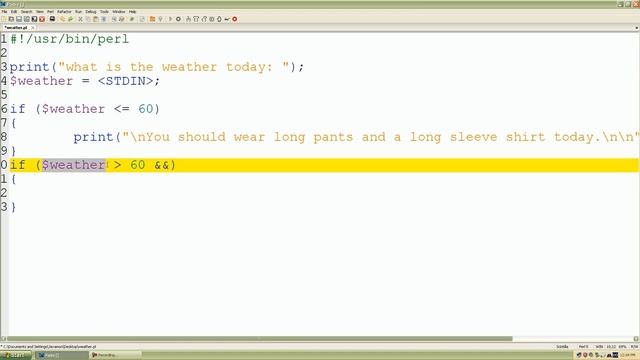Click the red Close document toolbar icon
This screenshot has width=640, height=360.
tap(42, 19)
